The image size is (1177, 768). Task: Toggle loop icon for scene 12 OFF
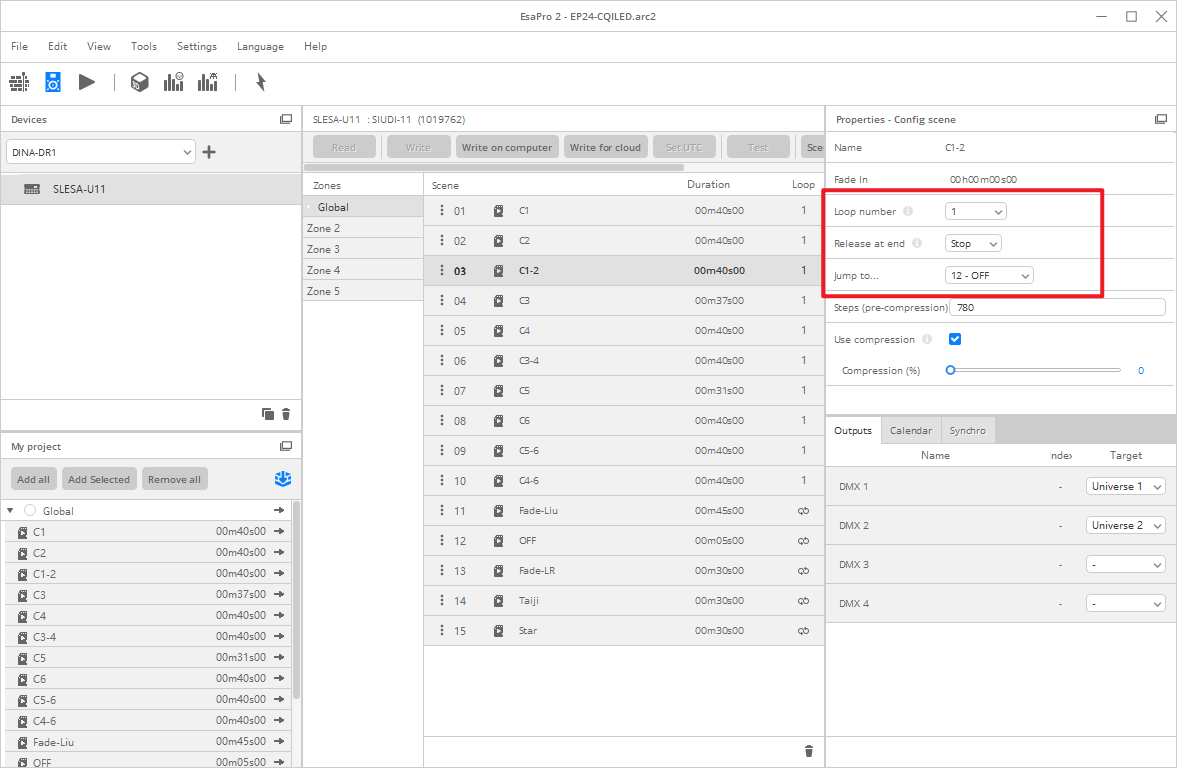802,541
